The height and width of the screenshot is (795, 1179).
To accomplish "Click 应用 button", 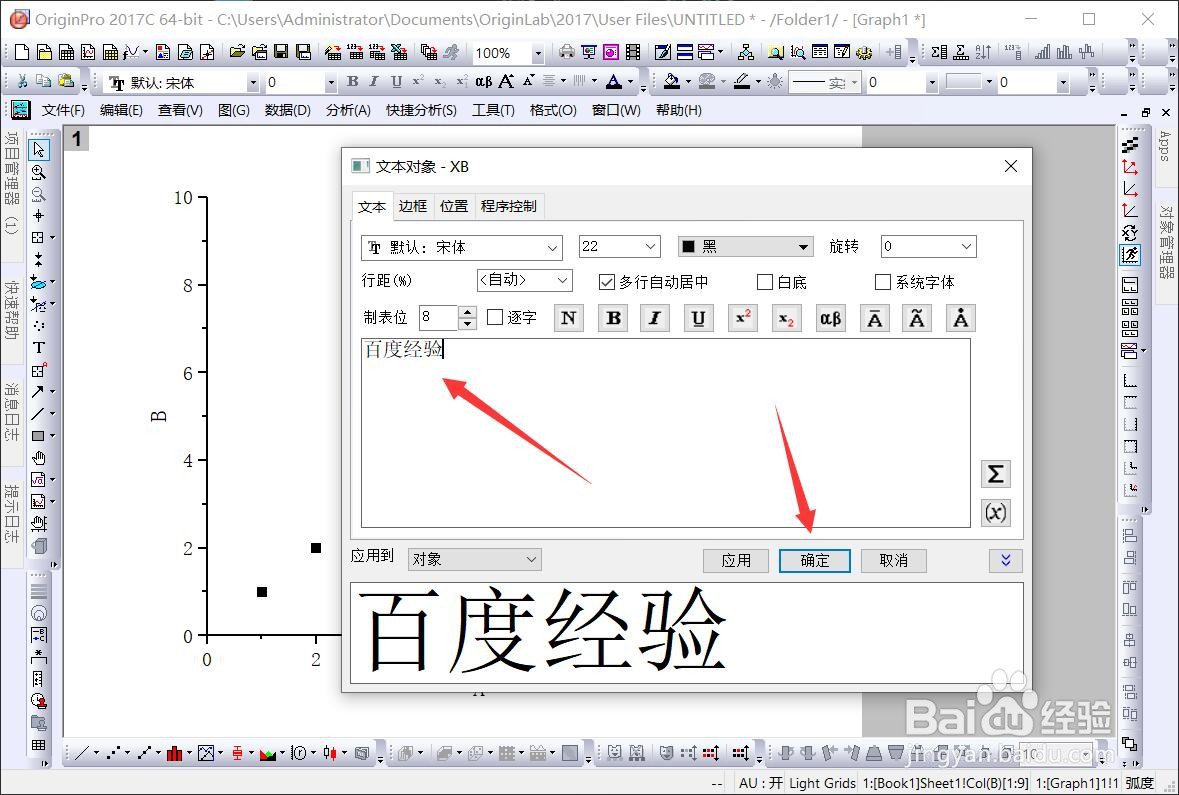I will click(736, 560).
